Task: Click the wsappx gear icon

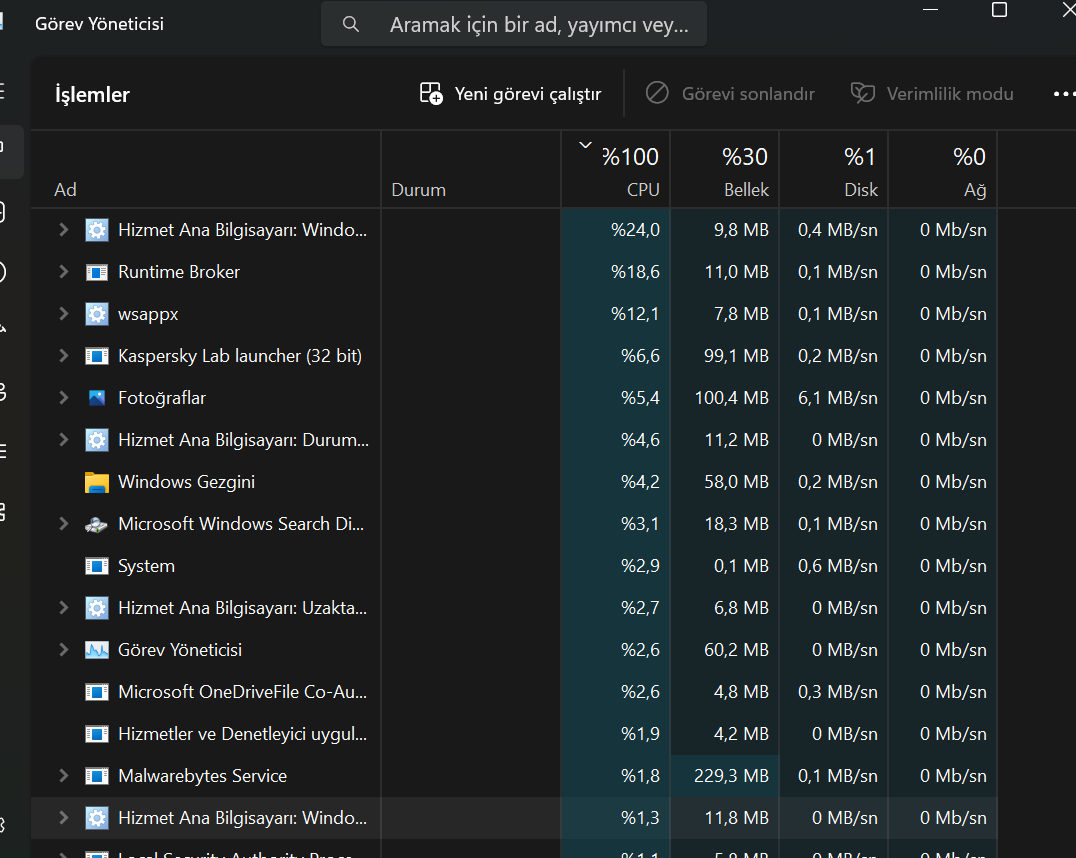Action: tap(97, 314)
